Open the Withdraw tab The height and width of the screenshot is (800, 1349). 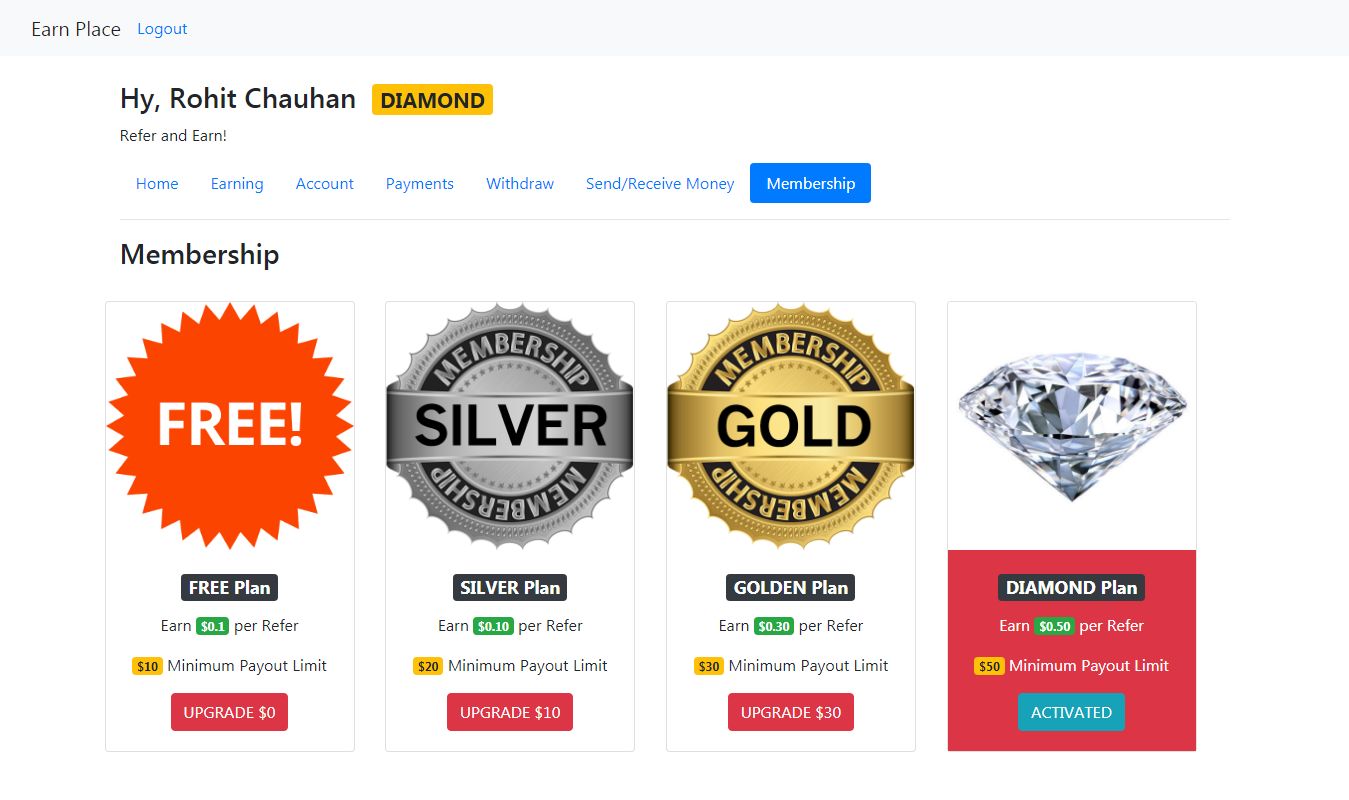(x=520, y=183)
